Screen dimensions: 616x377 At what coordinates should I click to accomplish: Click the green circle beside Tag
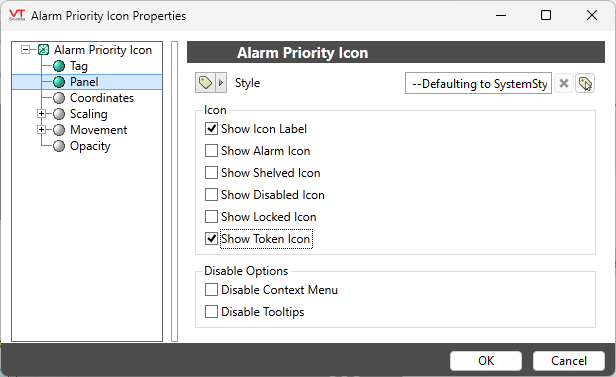click(59, 66)
